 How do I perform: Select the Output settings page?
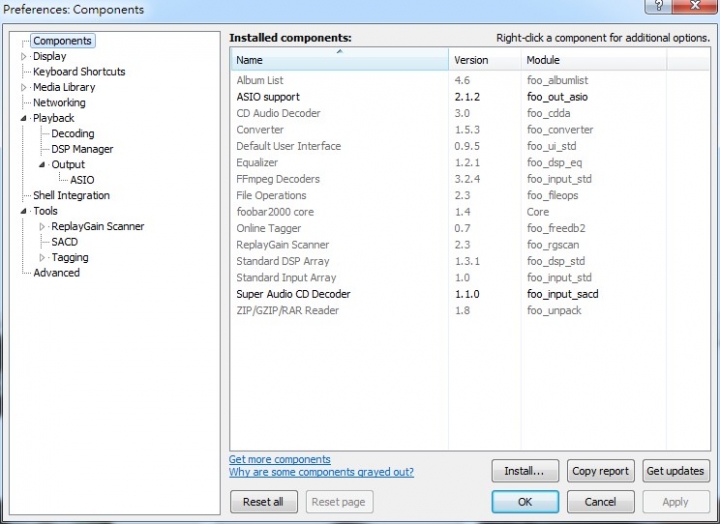pos(68,164)
